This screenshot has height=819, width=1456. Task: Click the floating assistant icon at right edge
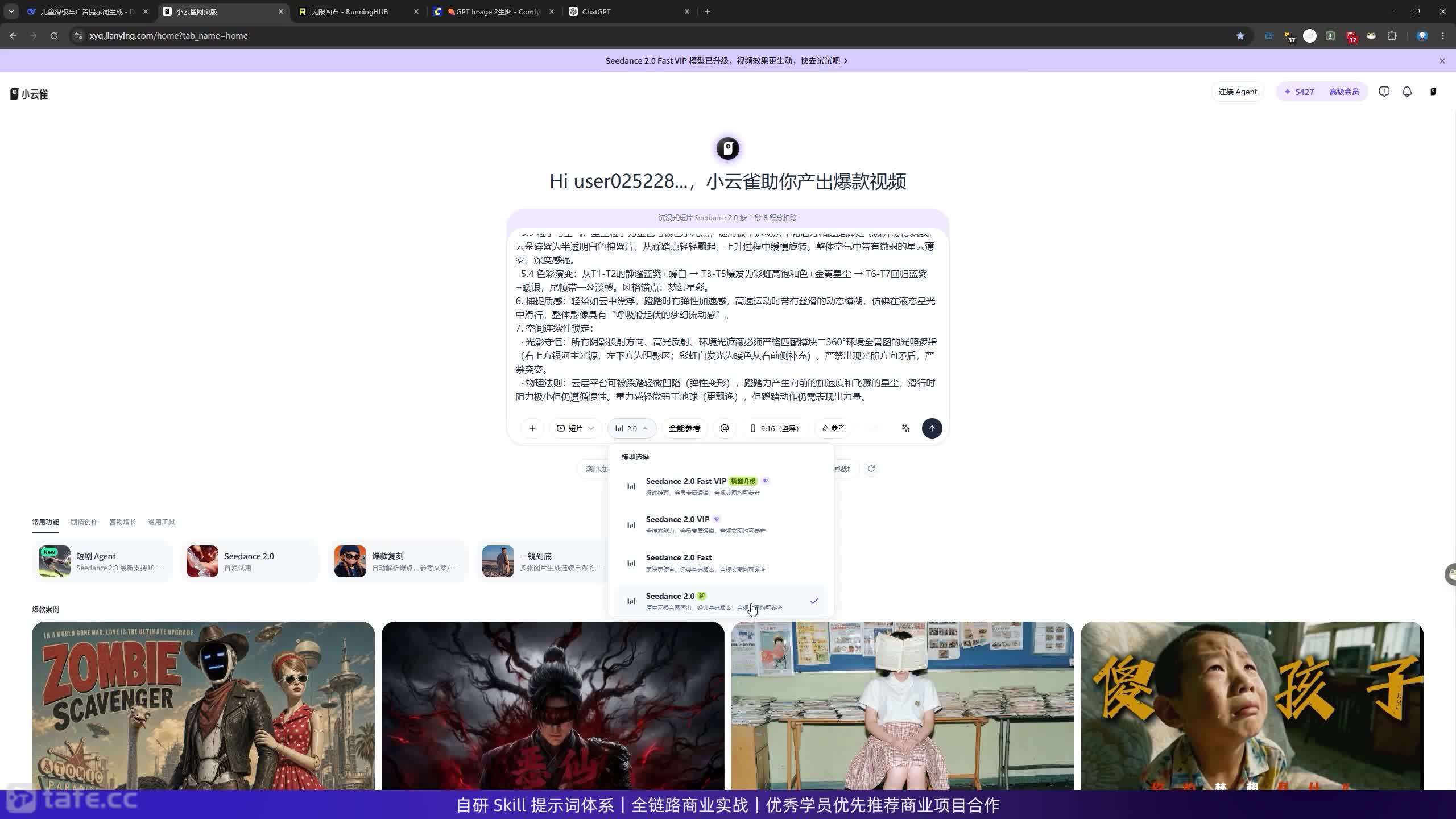(1450, 574)
